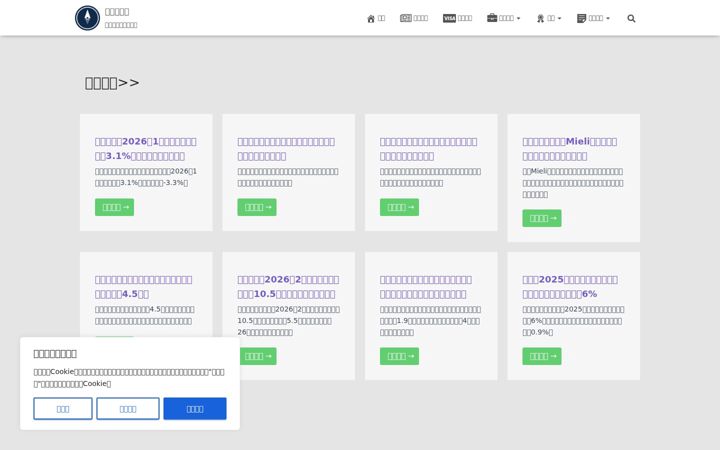Click the cookie dialog heading text
The image size is (720, 450).
(55, 354)
